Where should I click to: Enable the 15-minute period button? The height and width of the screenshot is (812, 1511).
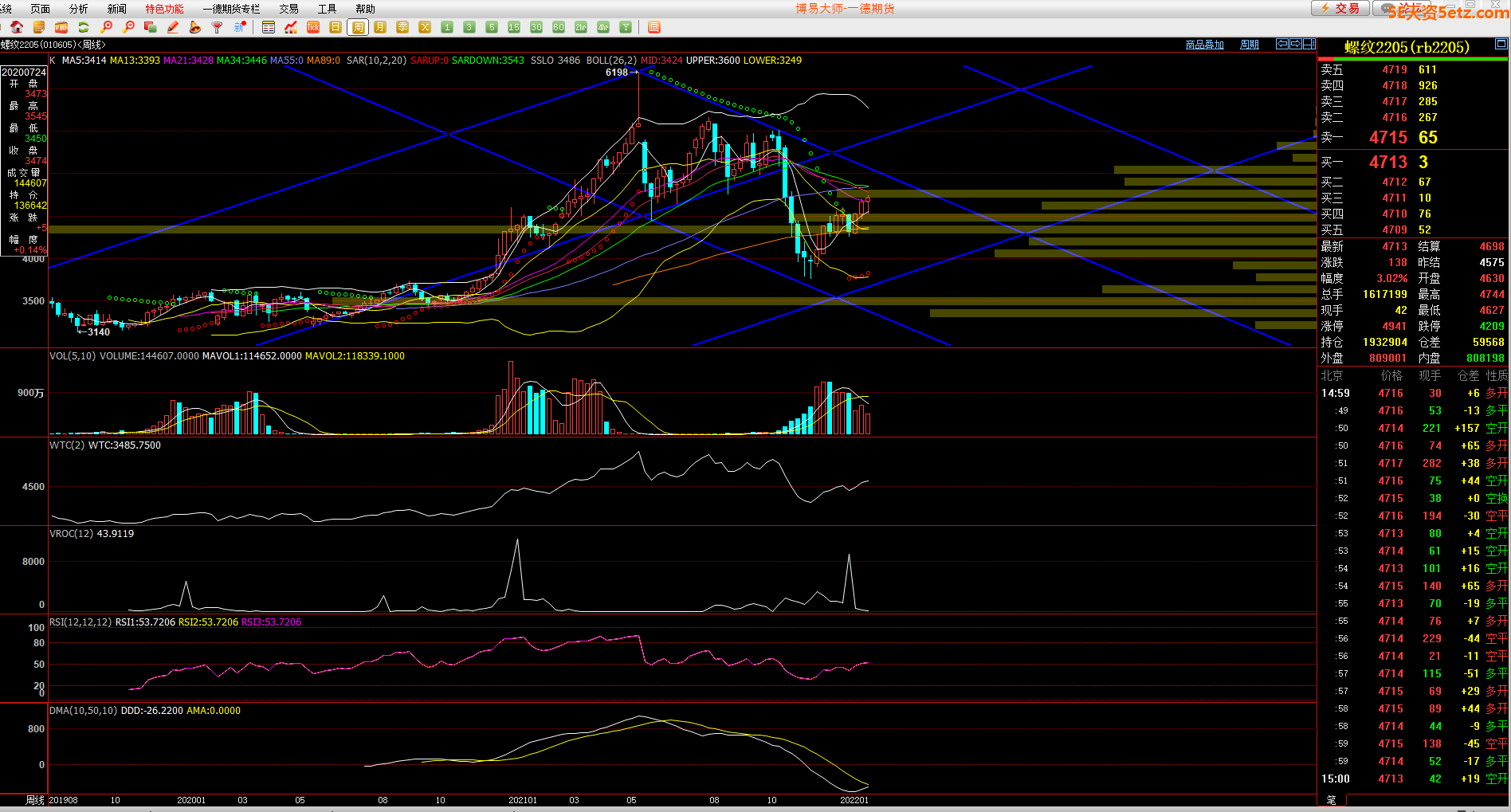click(x=514, y=27)
